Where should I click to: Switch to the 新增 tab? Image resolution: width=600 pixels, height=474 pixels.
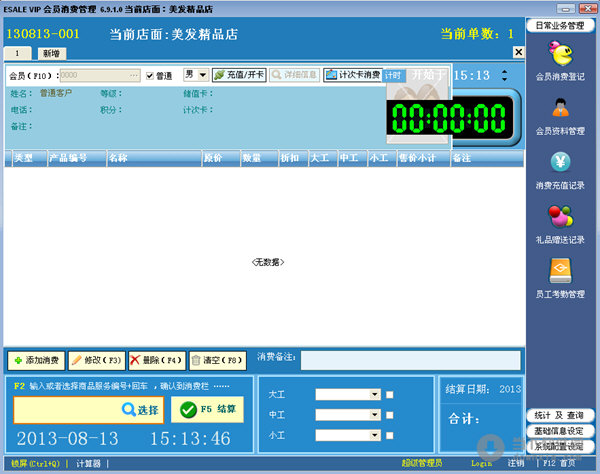click(x=50, y=53)
